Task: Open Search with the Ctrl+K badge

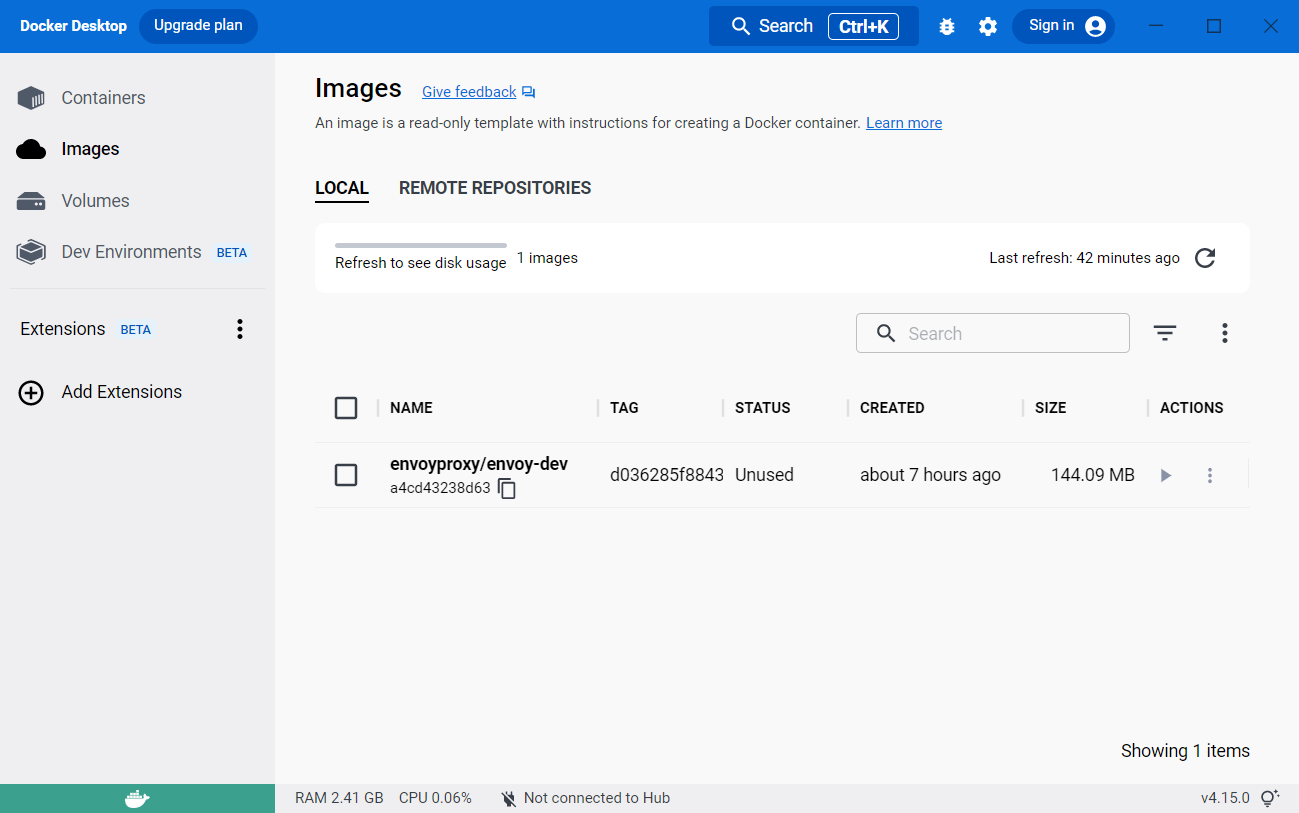Action: pyautogui.click(x=814, y=26)
